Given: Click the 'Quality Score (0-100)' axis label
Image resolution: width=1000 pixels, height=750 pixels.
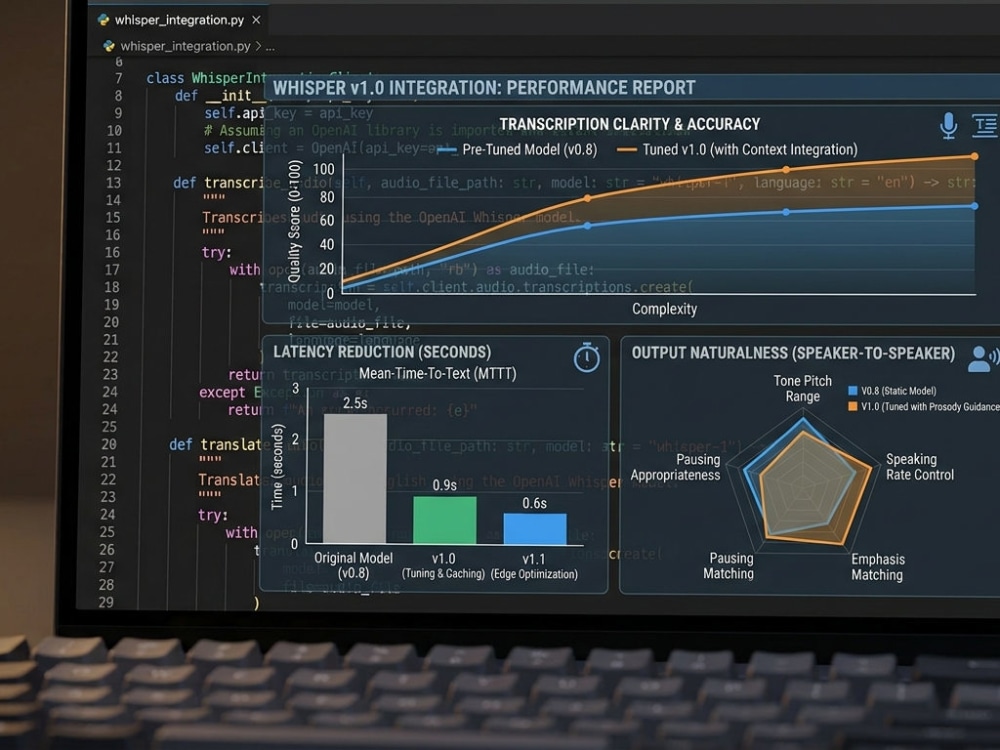Looking at the screenshot, I should 294,221.
